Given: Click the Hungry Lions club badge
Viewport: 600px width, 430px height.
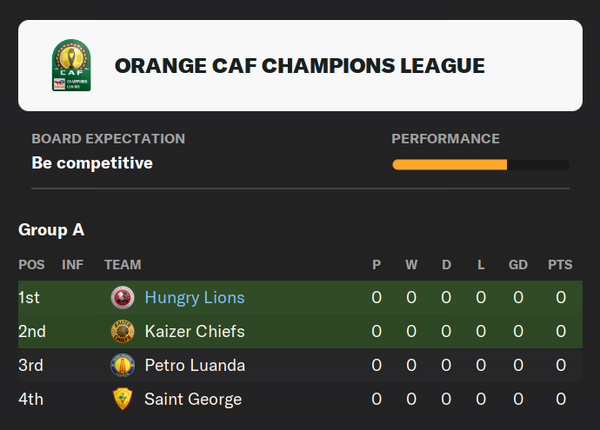Looking at the screenshot, I should coord(122,297).
